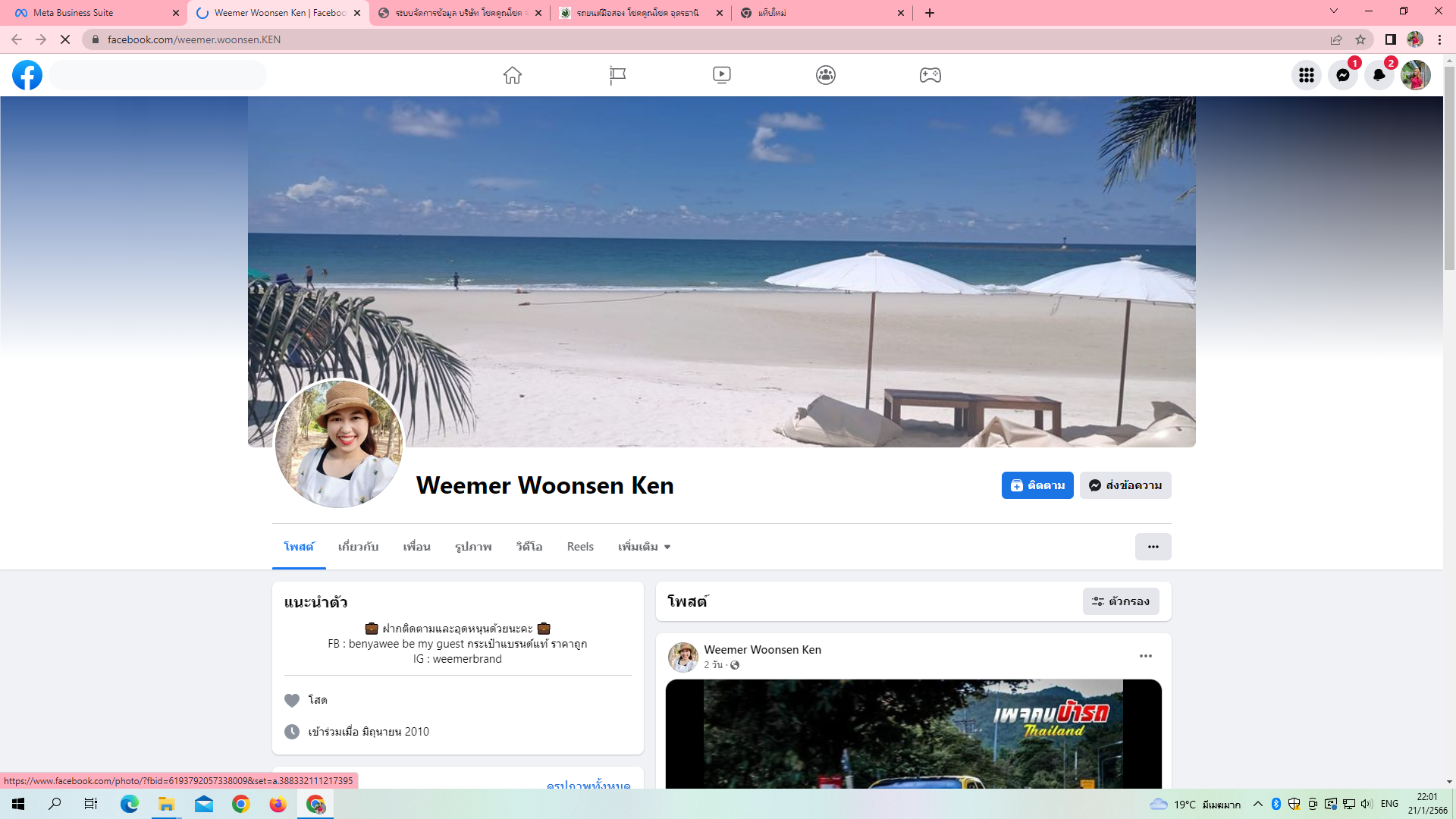Click the Facebook search input field
Screen dimensions: 1456x819
(x=158, y=75)
